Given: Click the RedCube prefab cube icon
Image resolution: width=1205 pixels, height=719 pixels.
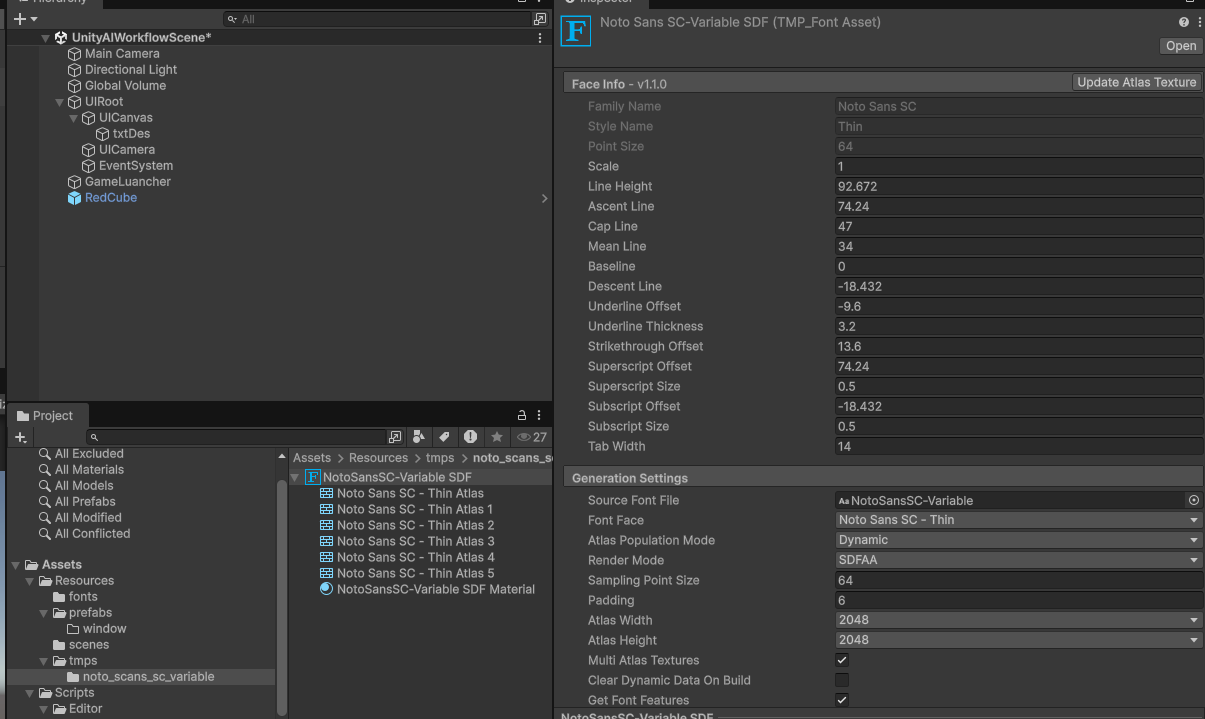Looking at the screenshot, I should pyautogui.click(x=74, y=198).
